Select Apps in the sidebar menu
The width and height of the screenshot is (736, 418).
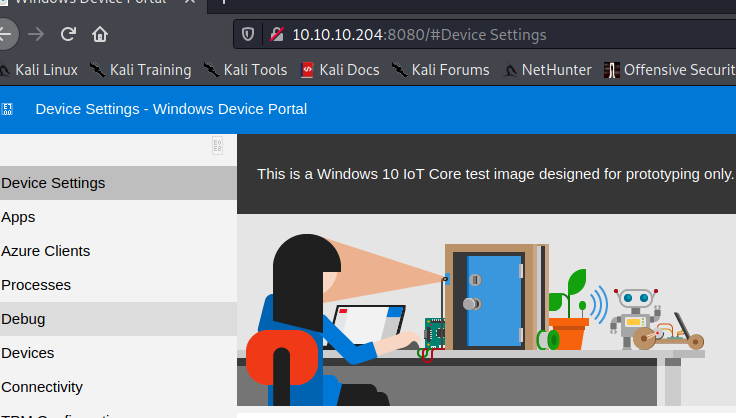point(18,217)
